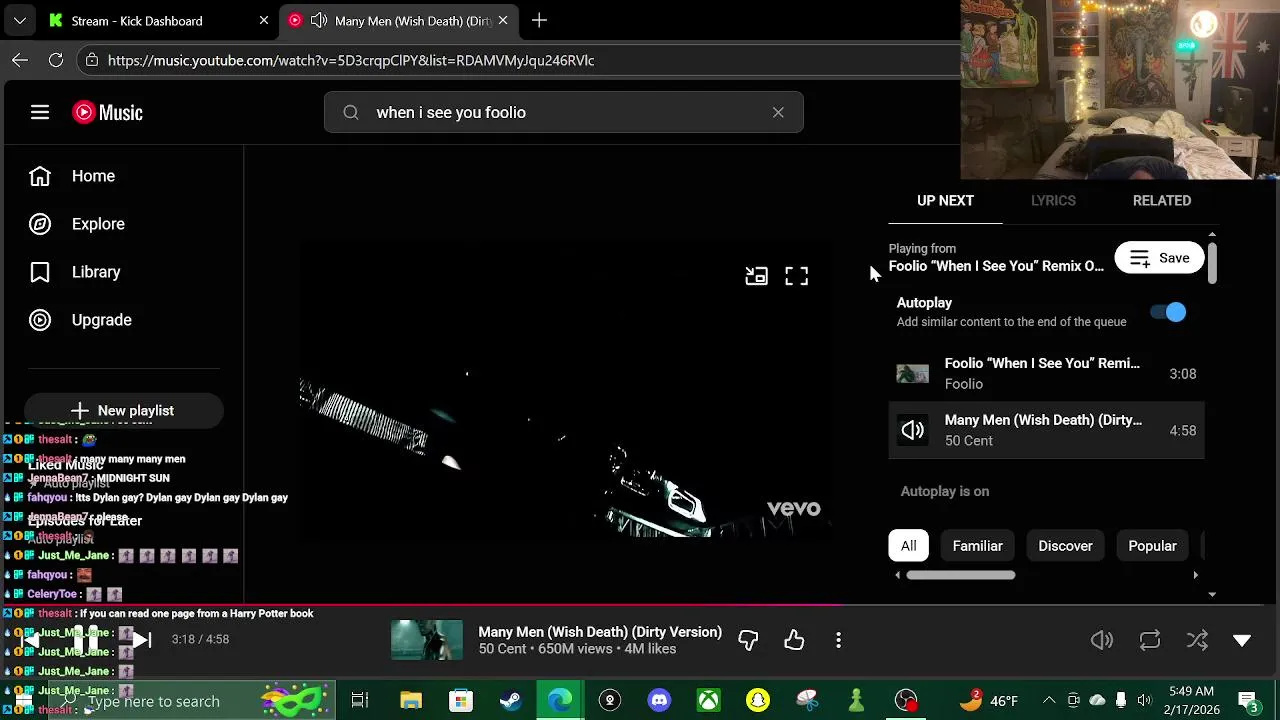Open OBS Studio from taskbar
Image resolution: width=1280 pixels, height=720 pixels.
point(906,701)
